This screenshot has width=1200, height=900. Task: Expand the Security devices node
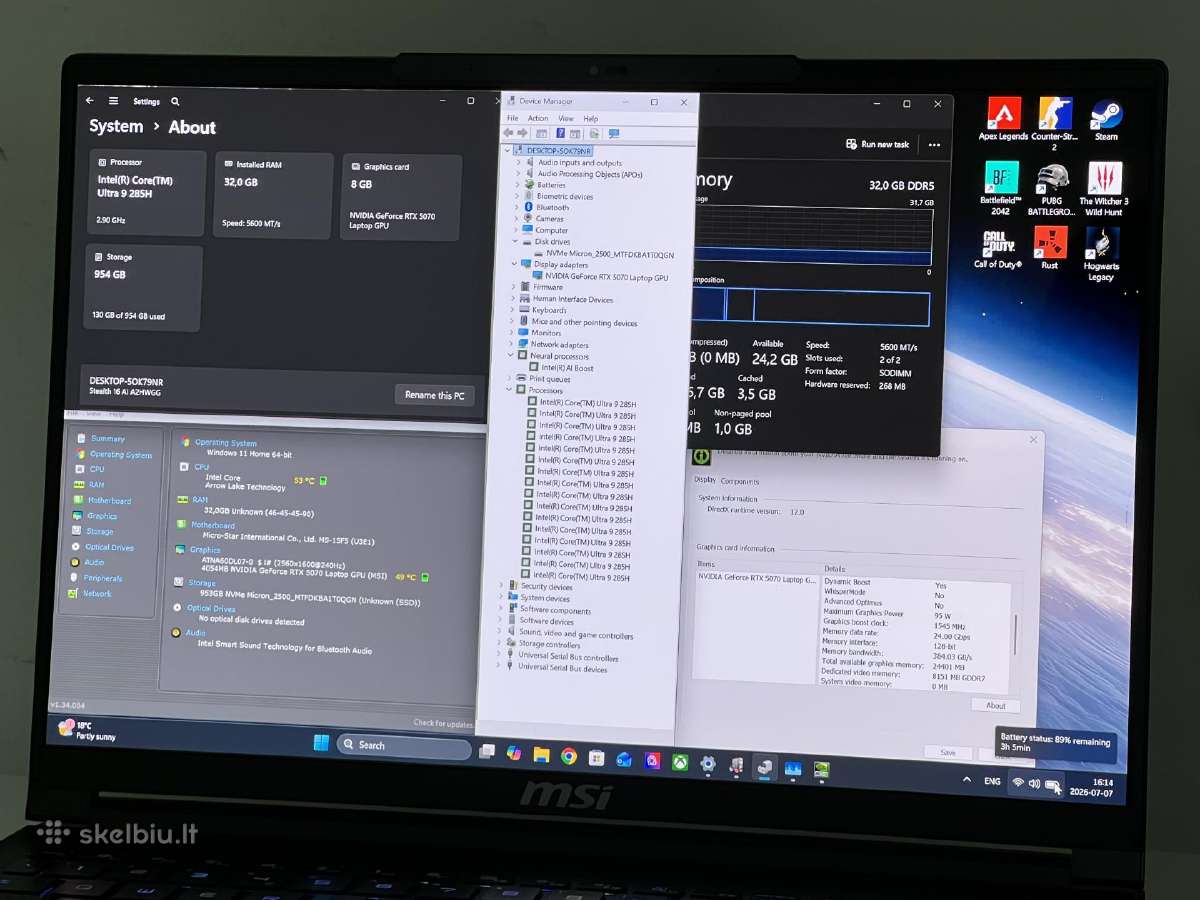pyautogui.click(x=501, y=586)
